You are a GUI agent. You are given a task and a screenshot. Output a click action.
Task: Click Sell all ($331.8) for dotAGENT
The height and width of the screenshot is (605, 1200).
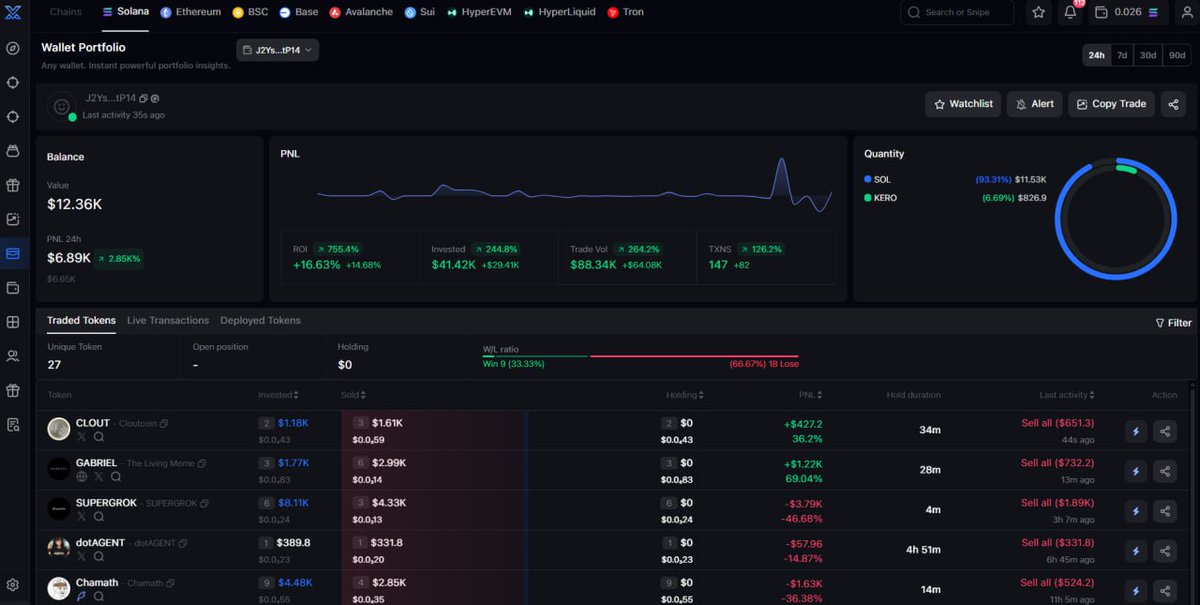(1057, 543)
